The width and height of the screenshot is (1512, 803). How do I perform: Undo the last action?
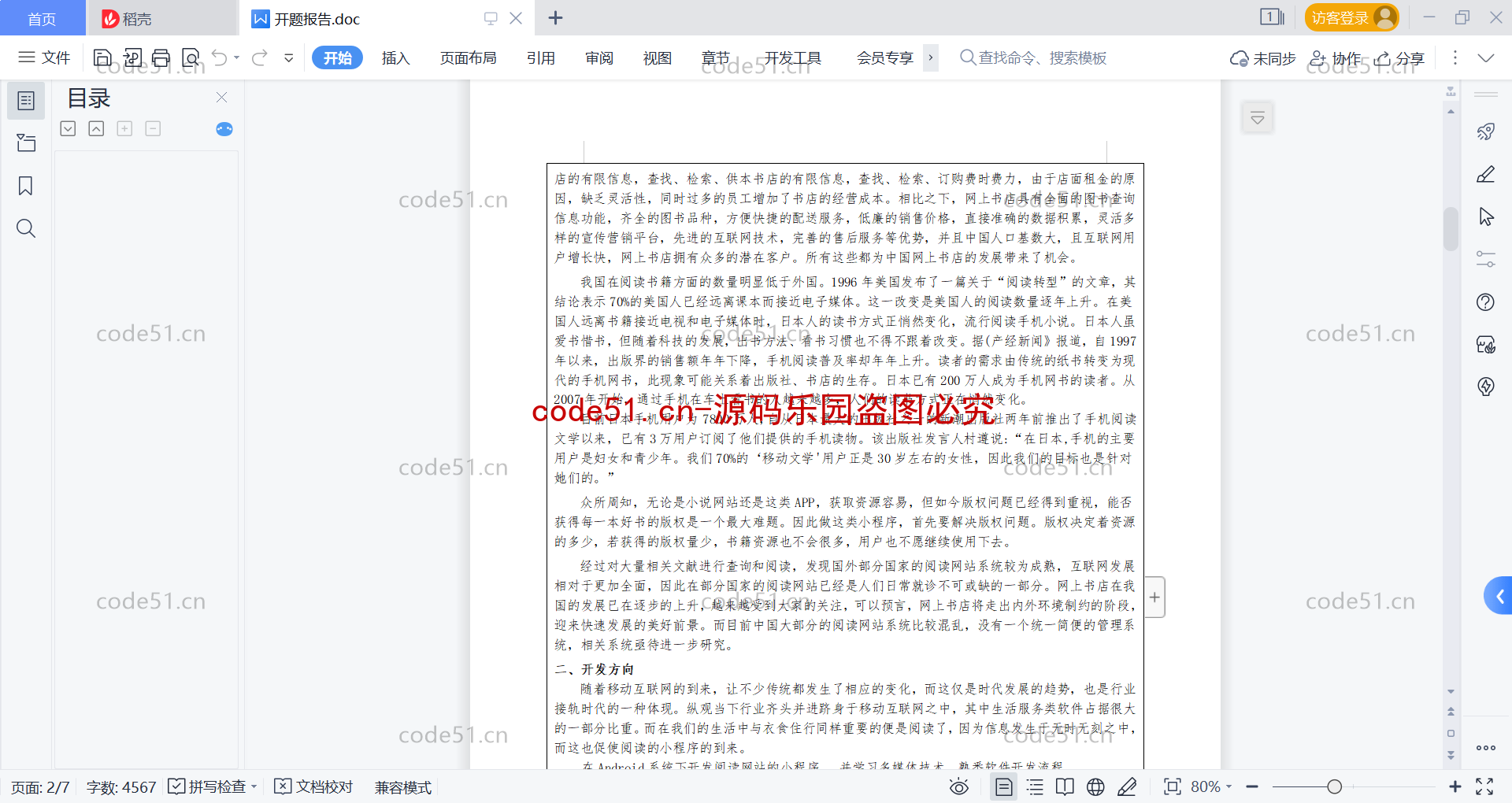pyautogui.click(x=220, y=57)
